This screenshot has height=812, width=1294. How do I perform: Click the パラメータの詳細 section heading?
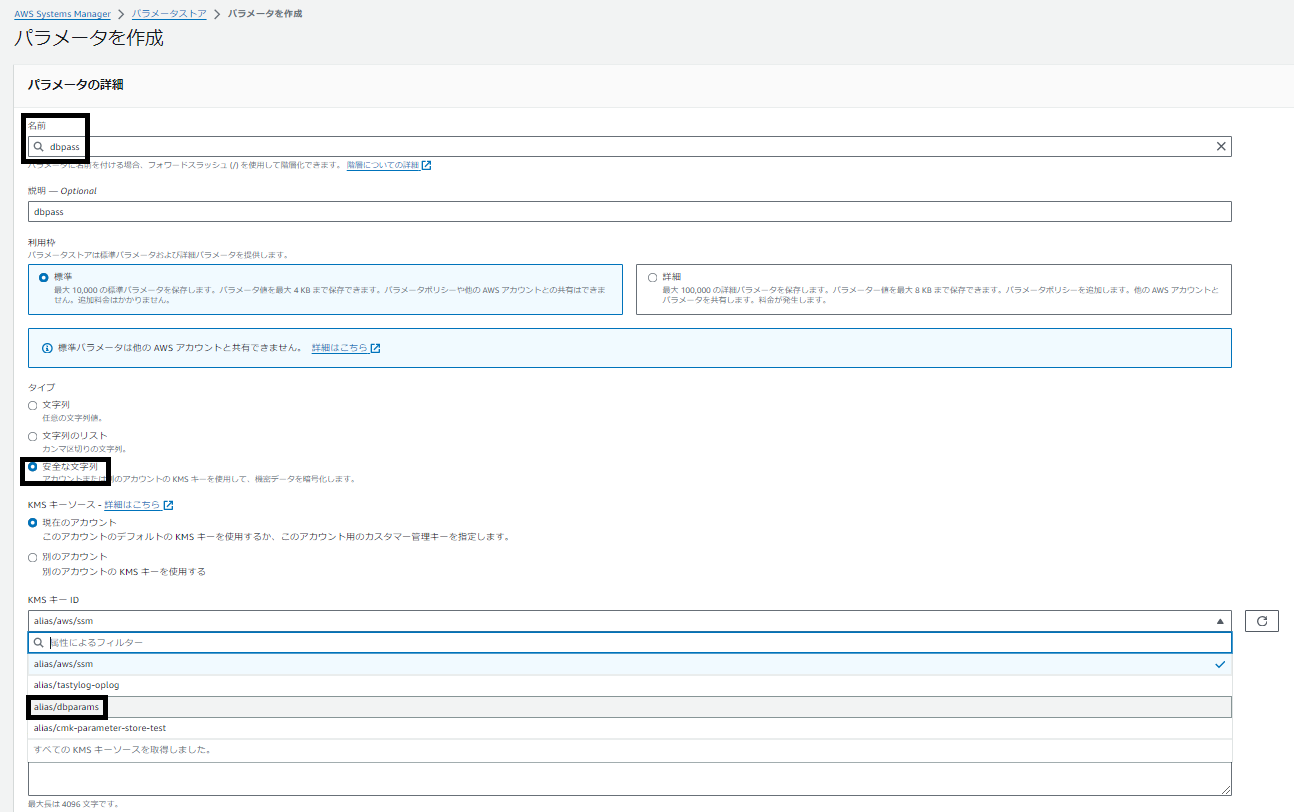pos(75,85)
